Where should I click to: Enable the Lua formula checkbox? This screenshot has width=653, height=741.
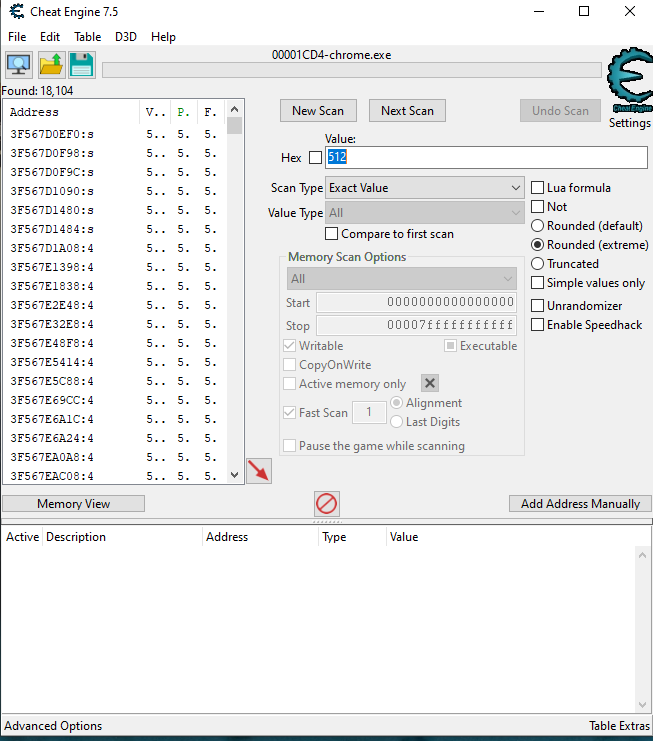537,188
